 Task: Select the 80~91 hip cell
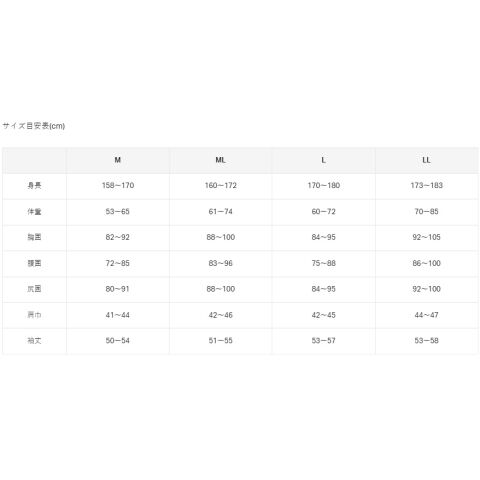coord(117,289)
